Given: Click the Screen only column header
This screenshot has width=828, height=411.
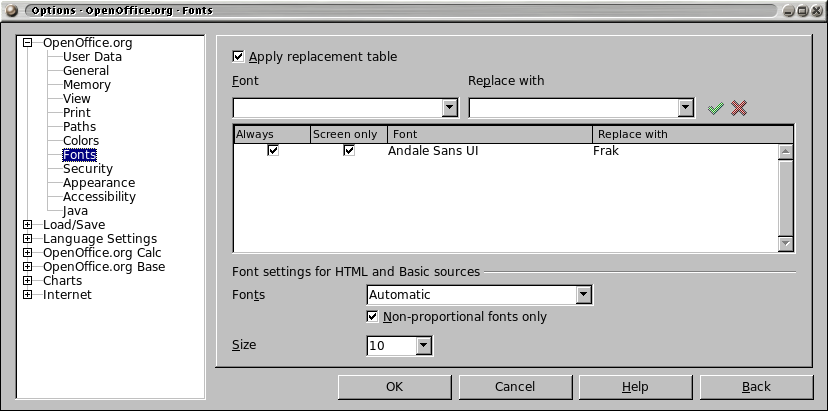Looking at the screenshot, I should coord(349,134).
